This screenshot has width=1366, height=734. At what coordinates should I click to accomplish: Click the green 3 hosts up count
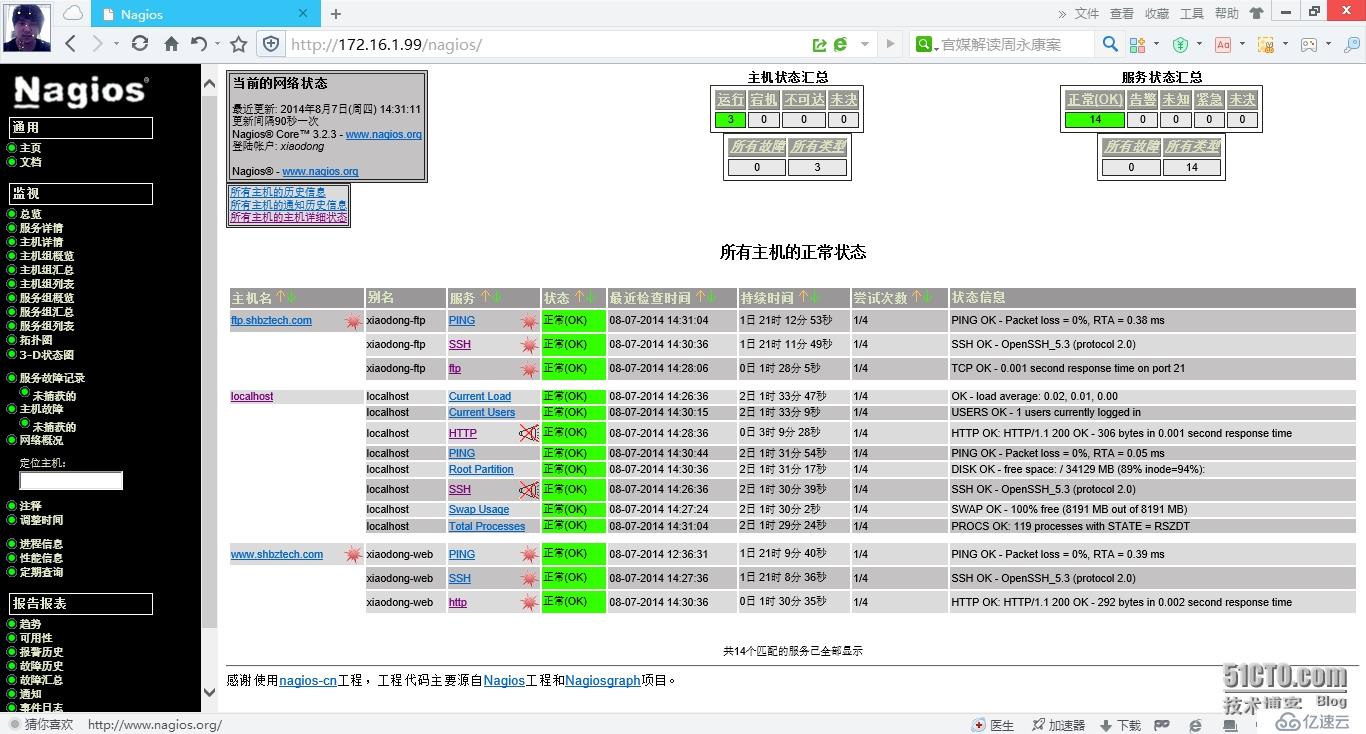pyautogui.click(x=731, y=119)
